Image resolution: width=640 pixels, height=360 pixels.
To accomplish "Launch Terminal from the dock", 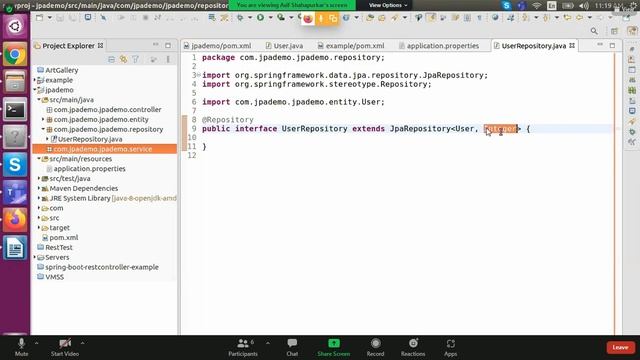I will coord(15,109).
